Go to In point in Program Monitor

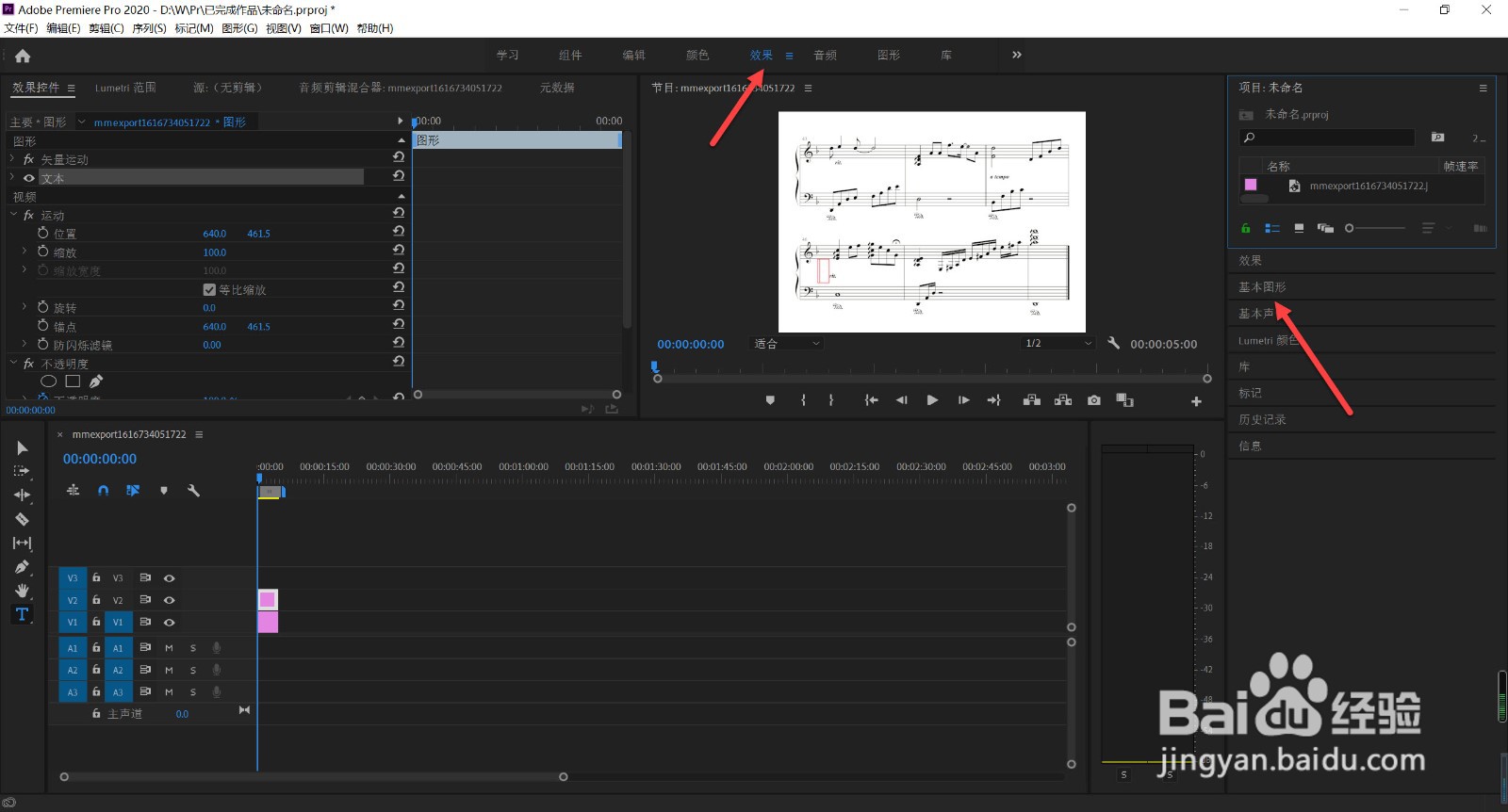872,400
